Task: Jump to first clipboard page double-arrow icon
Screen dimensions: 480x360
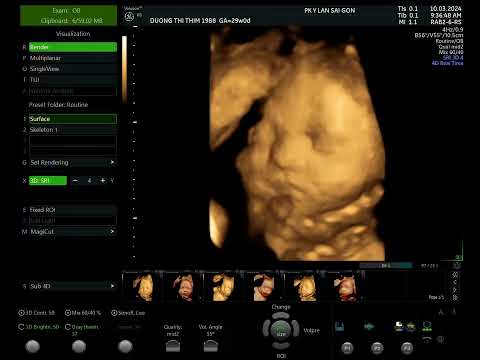Action: point(455,275)
